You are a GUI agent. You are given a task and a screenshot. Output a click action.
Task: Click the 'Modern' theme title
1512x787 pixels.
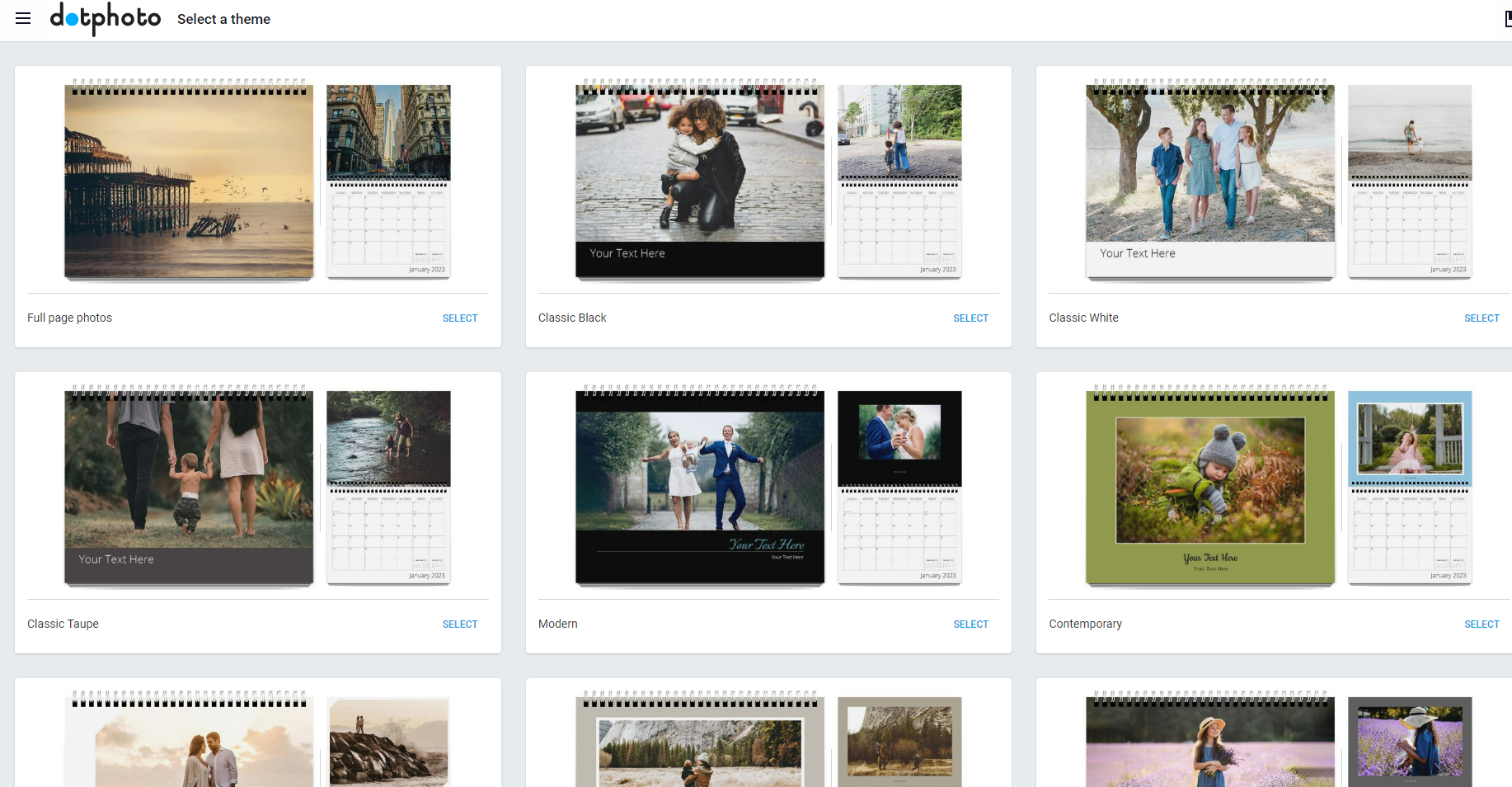tap(558, 624)
